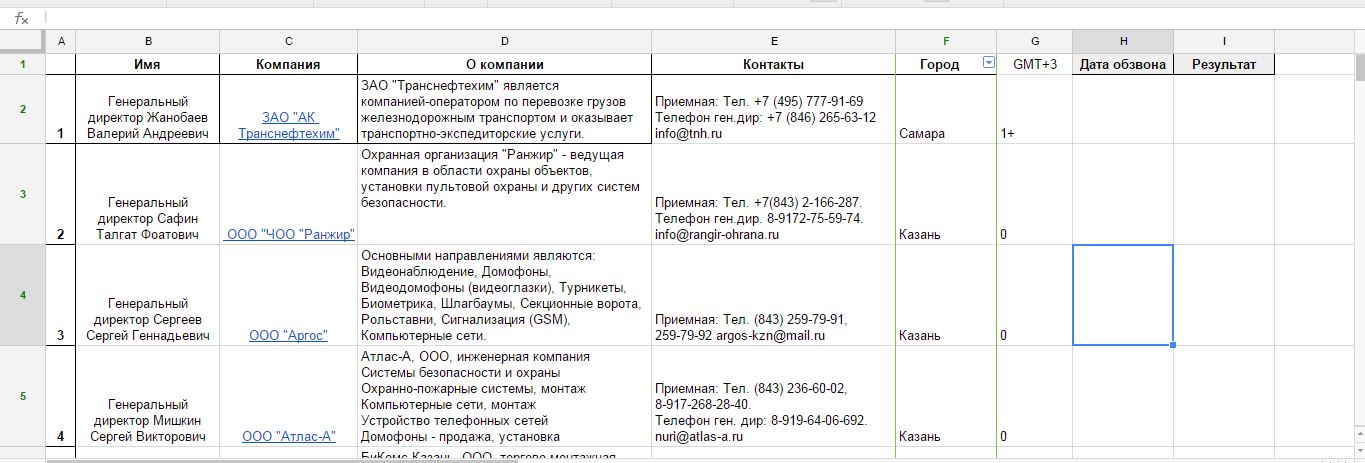Screen dimensions: 1365x463
Task: Select the Транснефтехим company description cell
Action: tap(504, 109)
